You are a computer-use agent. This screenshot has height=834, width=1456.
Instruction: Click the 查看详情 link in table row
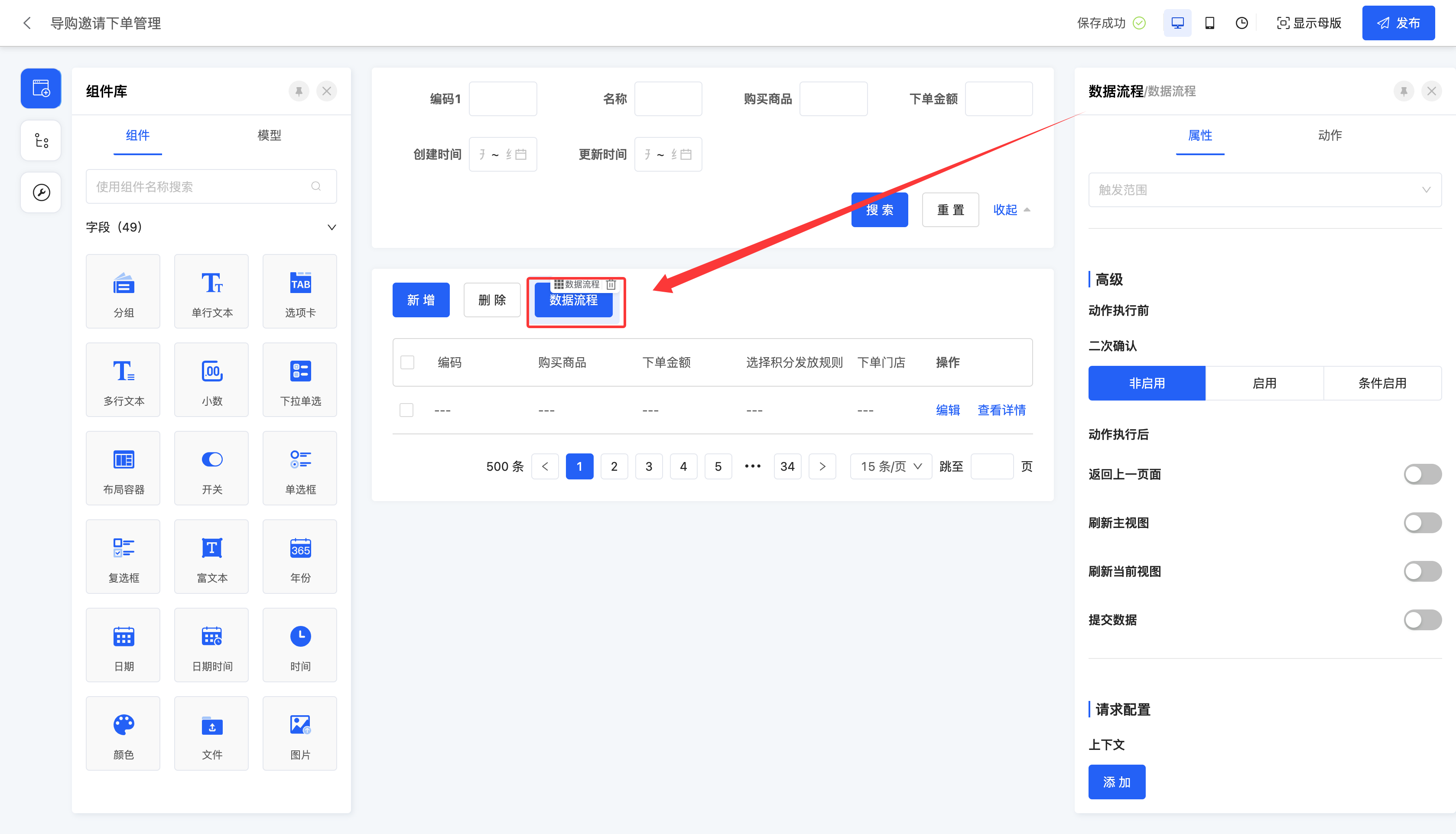click(1001, 410)
